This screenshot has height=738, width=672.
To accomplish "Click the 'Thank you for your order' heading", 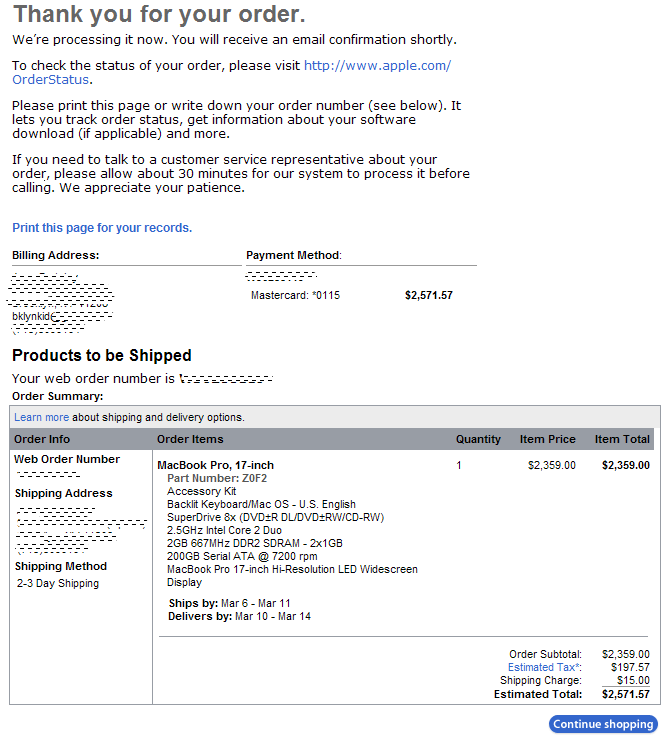I will pos(159,15).
